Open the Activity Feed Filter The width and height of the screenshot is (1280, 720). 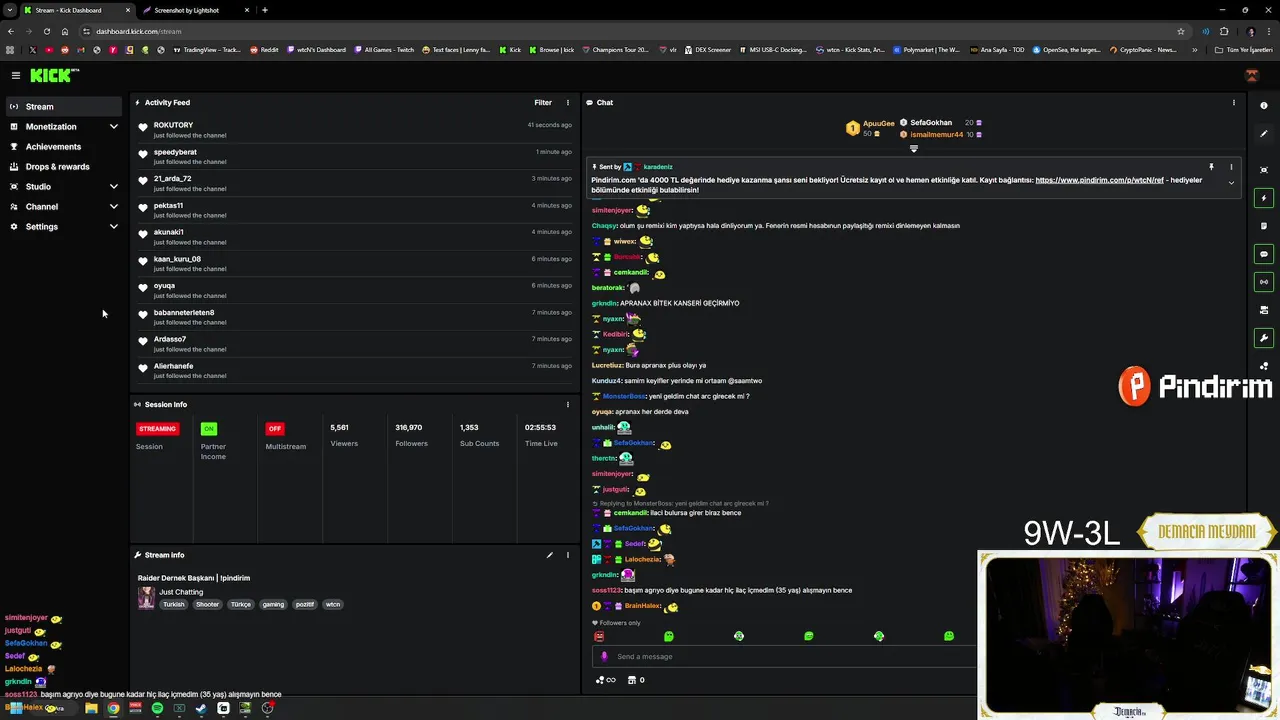coord(543,102)
